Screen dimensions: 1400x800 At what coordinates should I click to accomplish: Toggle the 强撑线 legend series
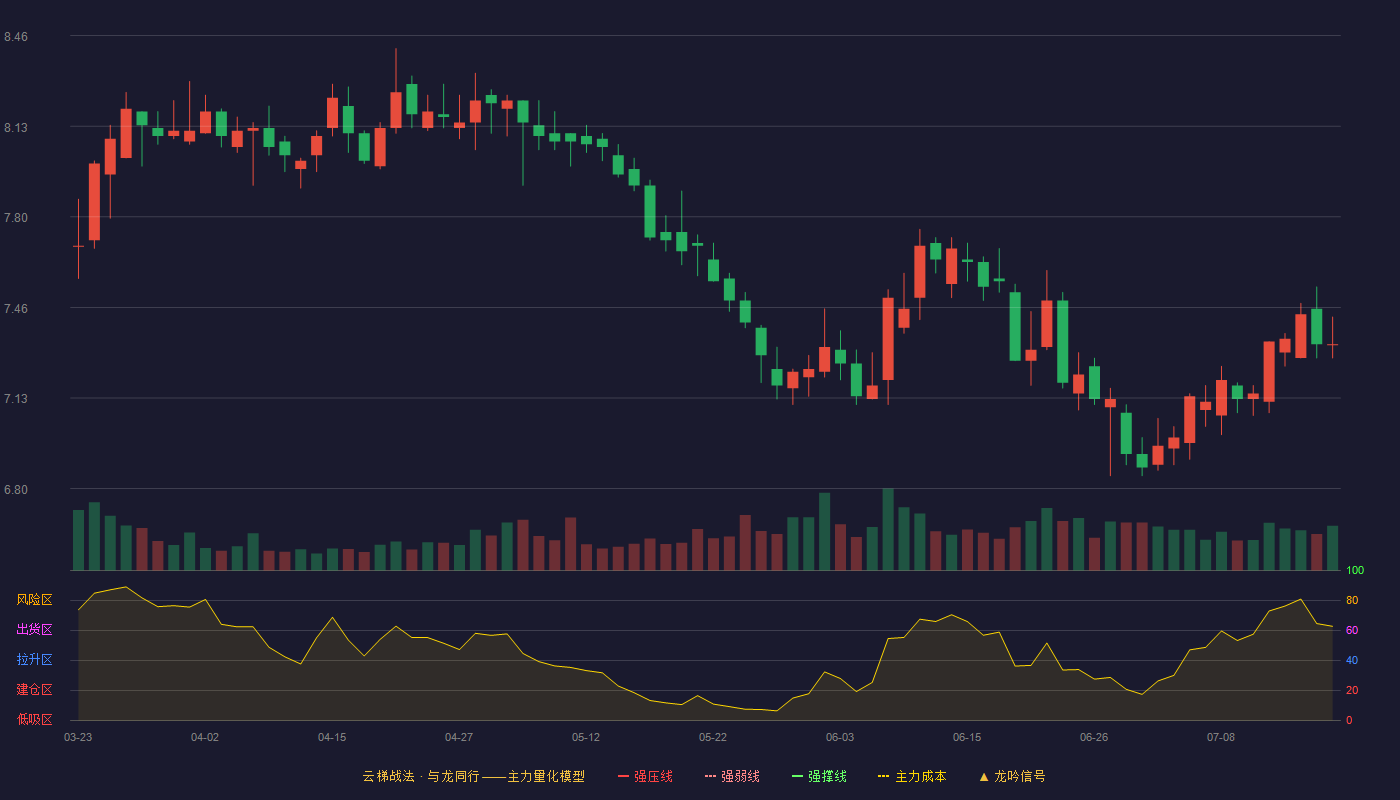pos(819,776)
